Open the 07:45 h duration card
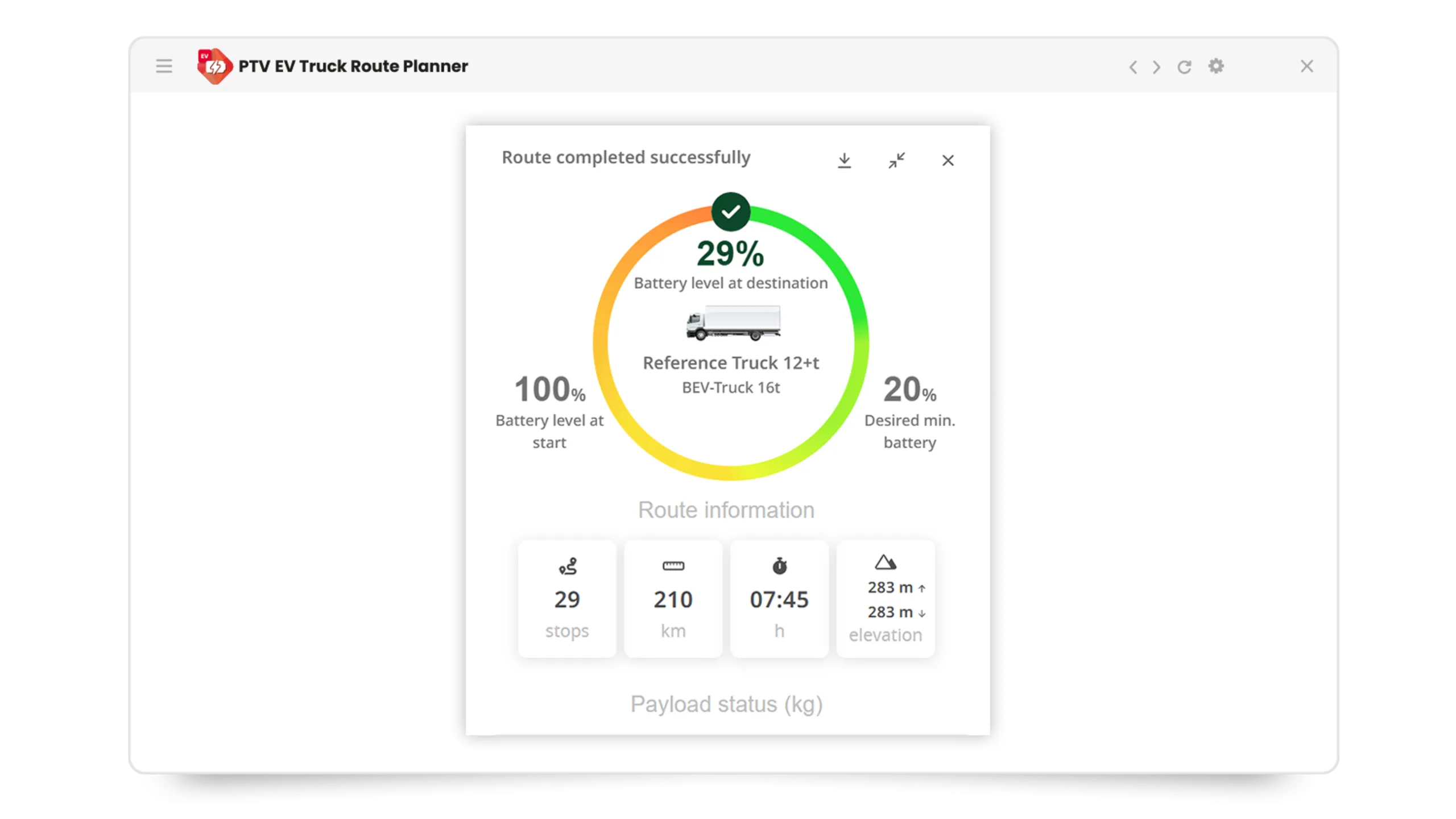Viewport: 1456px width, 819px height. [x=779, y=599]
